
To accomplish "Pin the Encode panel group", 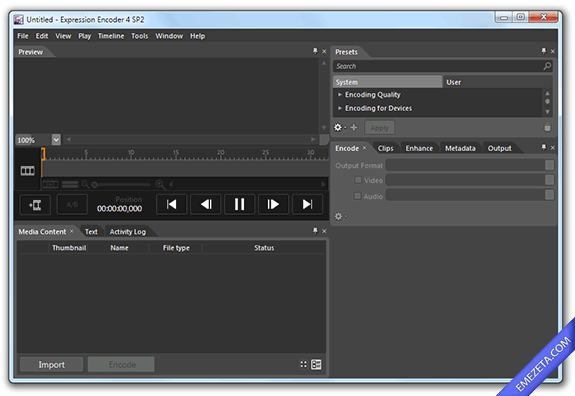I will (543, 147).
